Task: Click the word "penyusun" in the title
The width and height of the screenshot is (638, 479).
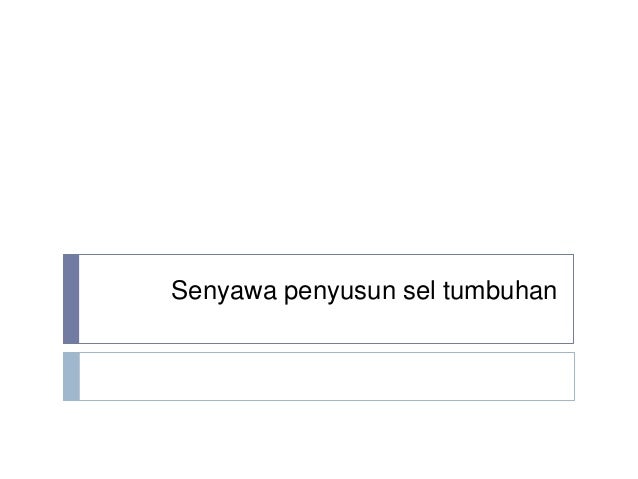Action: [340, 292]
